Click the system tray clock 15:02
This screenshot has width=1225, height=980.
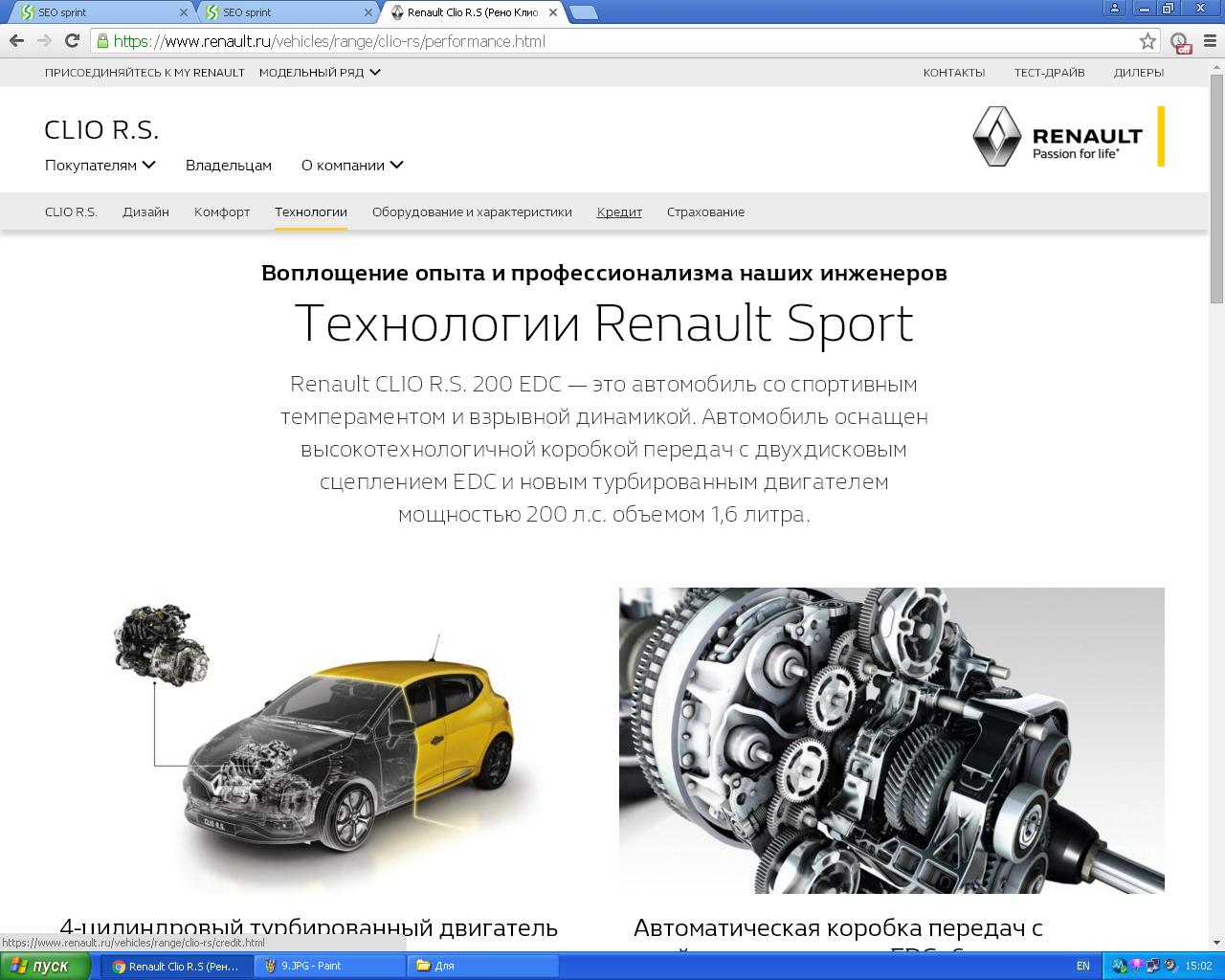tap(1198, 966)
